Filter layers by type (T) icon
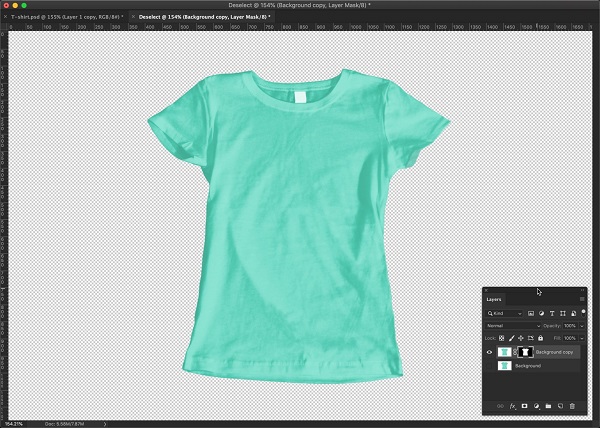This screenshot has width=600, height=428. click(x=552, y=313)
